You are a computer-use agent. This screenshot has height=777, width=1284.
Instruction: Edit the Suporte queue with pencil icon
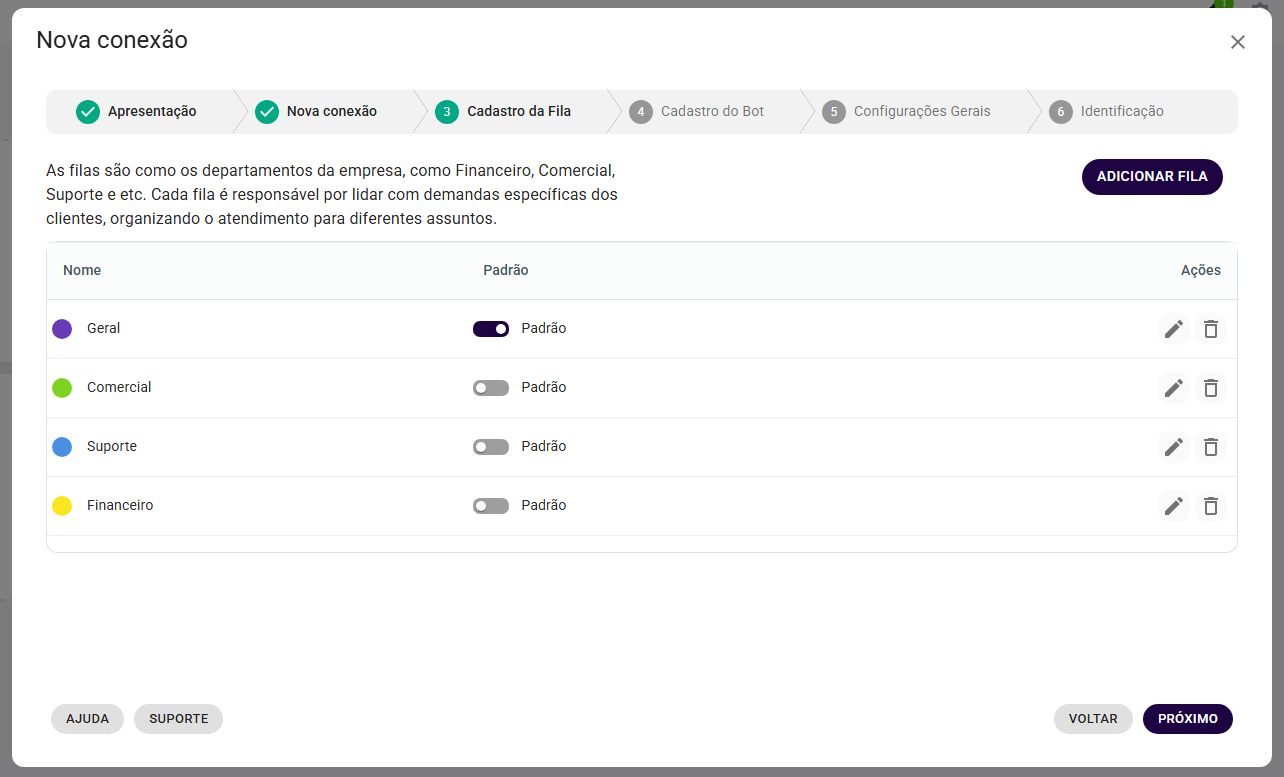pyautogui.click(x=1174, y=447)
